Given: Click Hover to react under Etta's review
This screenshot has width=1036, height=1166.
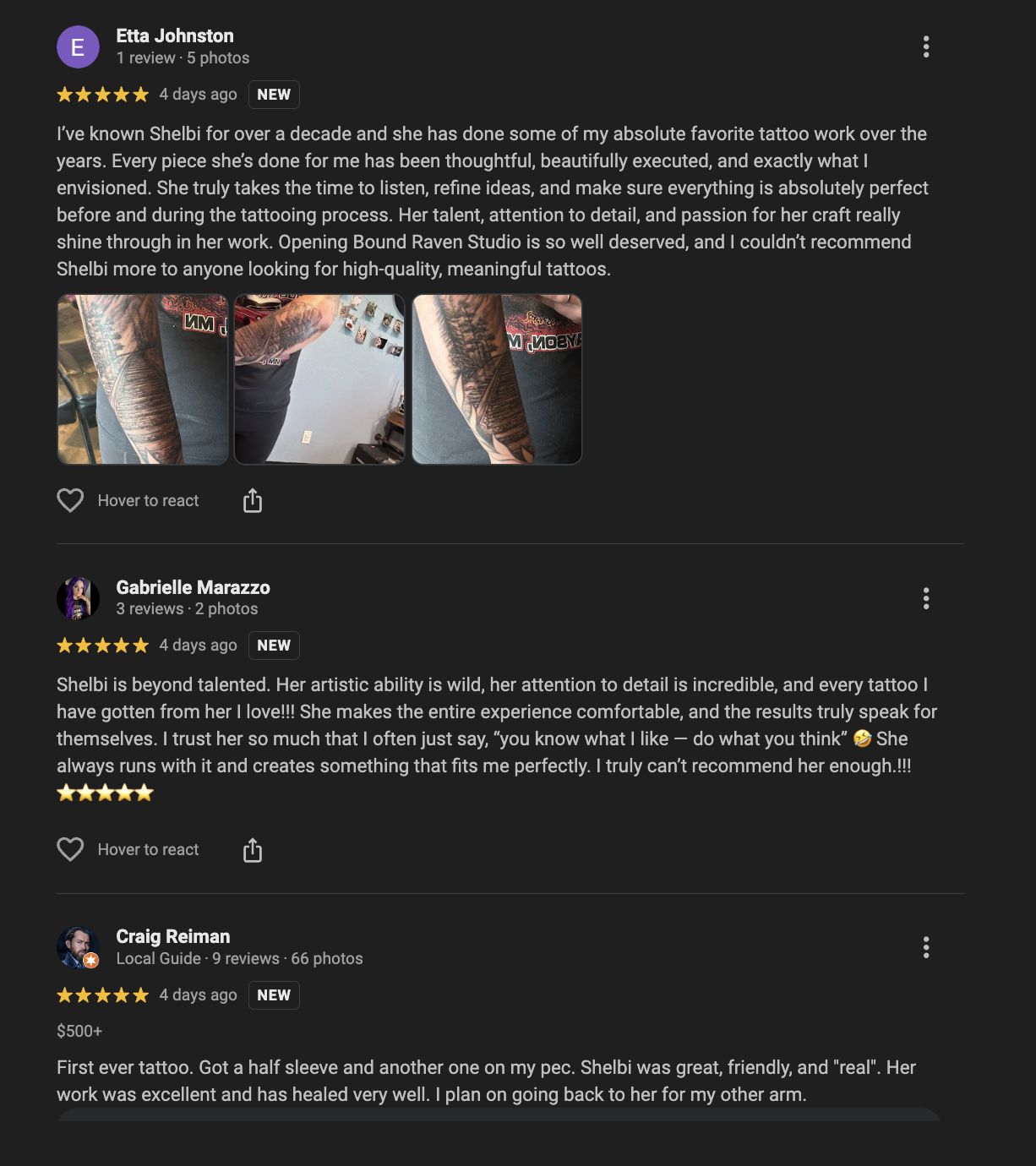Looking at the screenshot, I should [148, 500].
